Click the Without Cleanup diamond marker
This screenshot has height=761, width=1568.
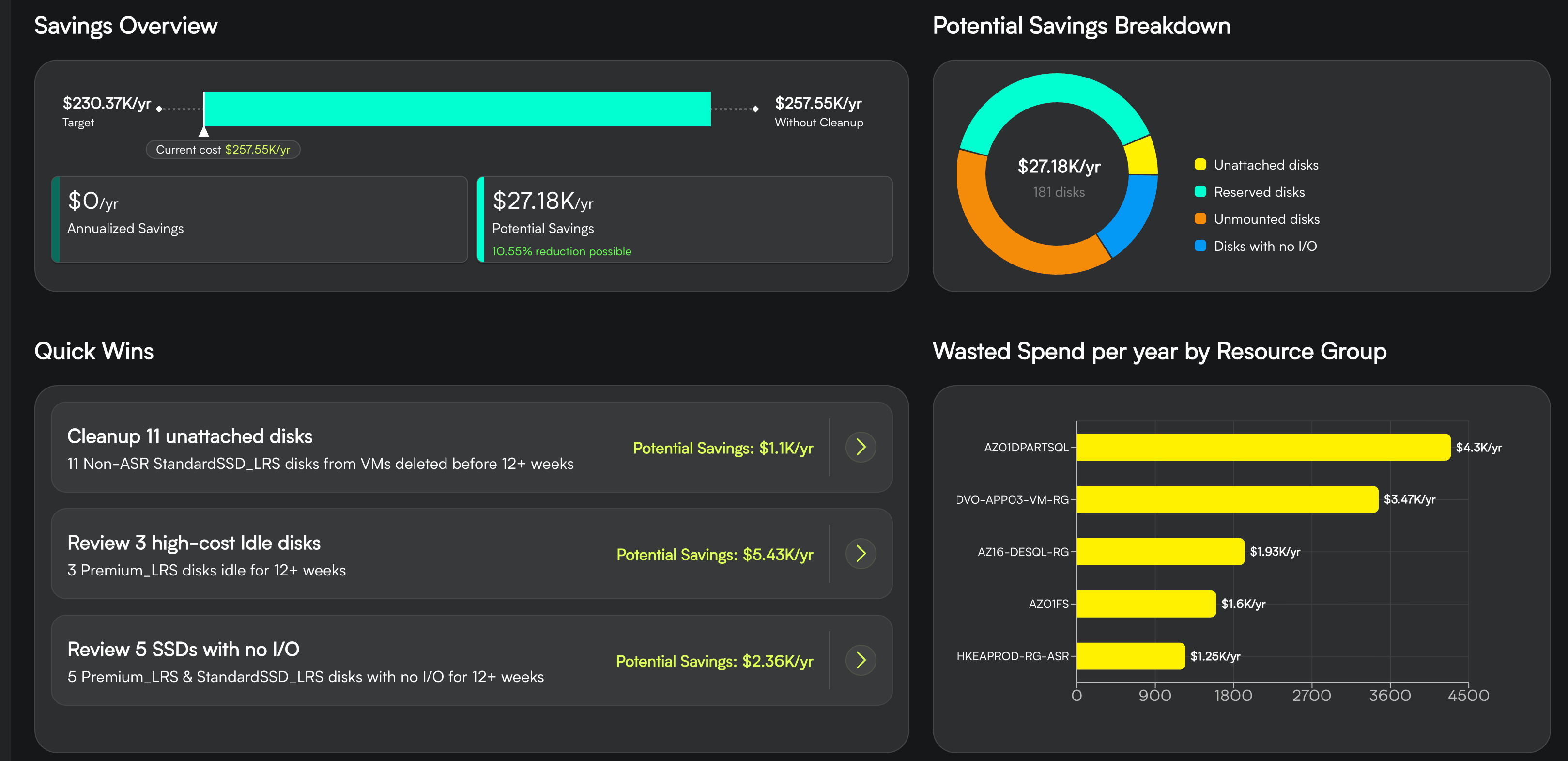(755, 109)
